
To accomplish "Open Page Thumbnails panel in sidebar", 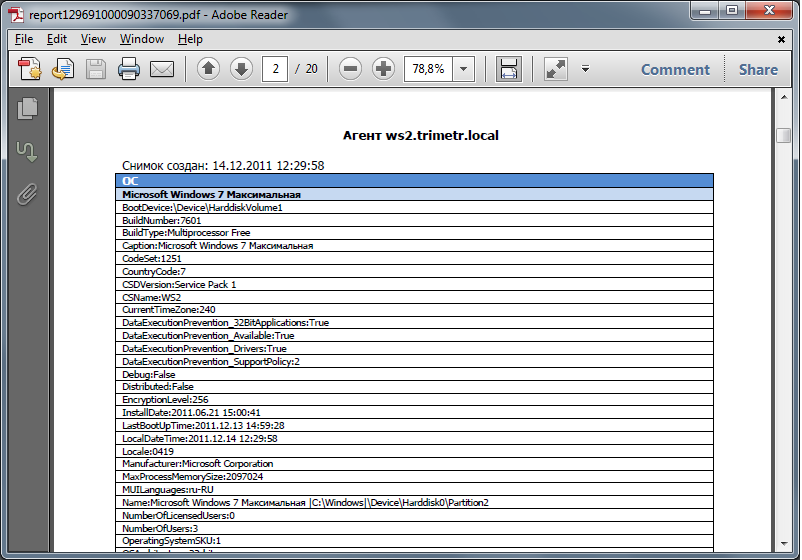I will click(27, 108).
